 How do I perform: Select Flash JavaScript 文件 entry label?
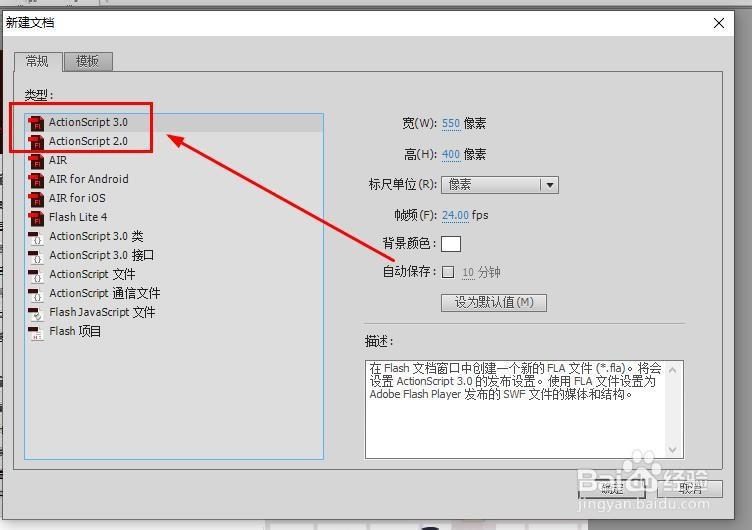pos(102,312)
